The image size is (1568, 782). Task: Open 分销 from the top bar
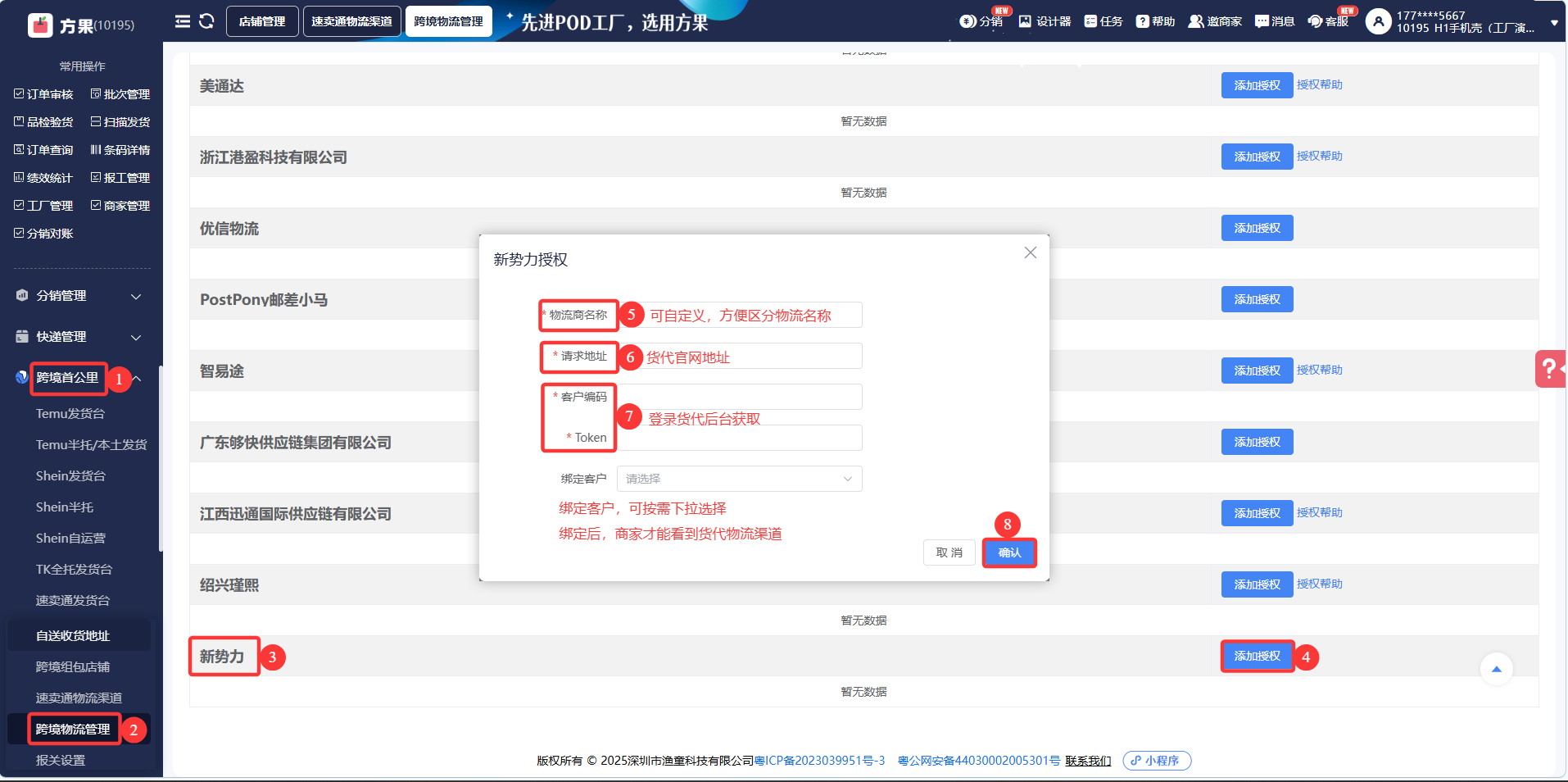tap(981, 21)
